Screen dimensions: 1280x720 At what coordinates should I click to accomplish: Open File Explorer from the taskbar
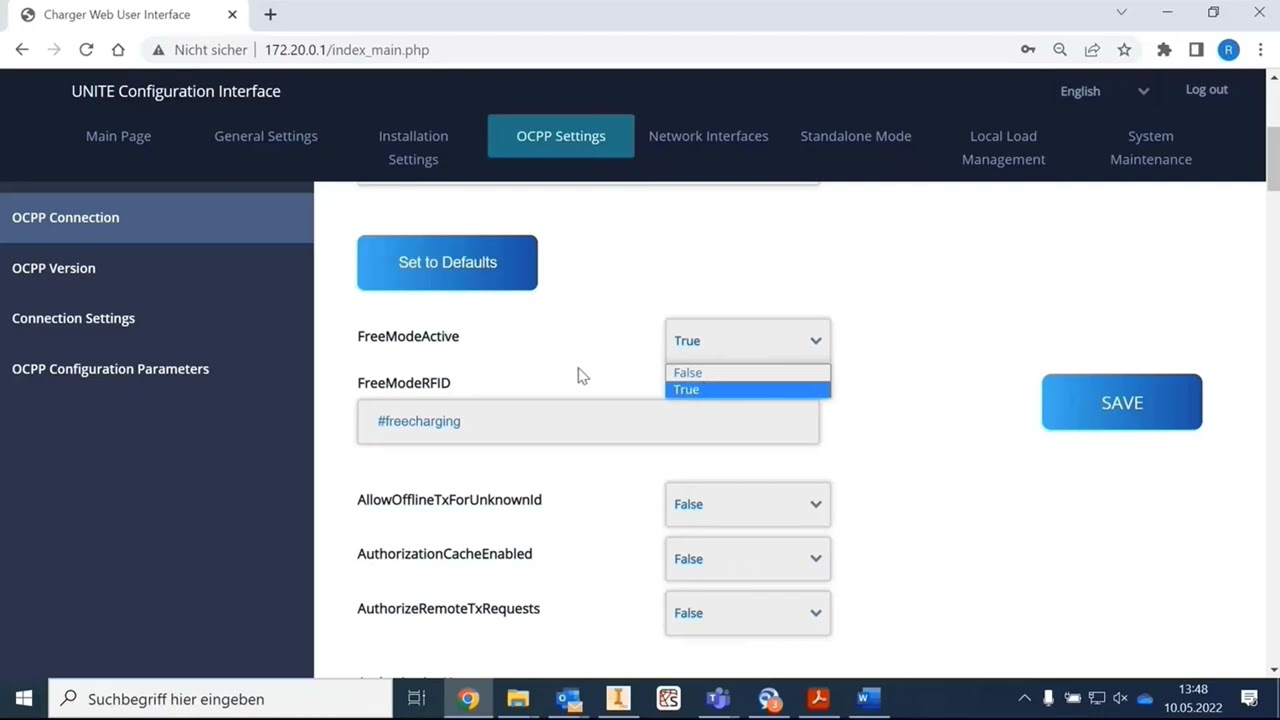pyautogui.click(x=518, y=699)
